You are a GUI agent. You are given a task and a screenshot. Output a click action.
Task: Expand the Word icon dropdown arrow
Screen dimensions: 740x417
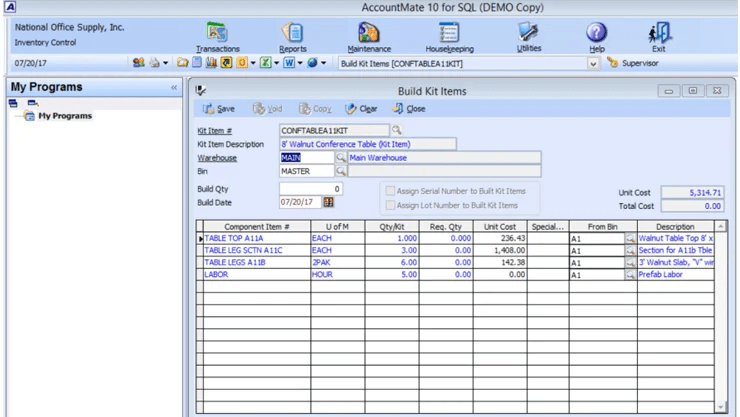coord(300,63)
